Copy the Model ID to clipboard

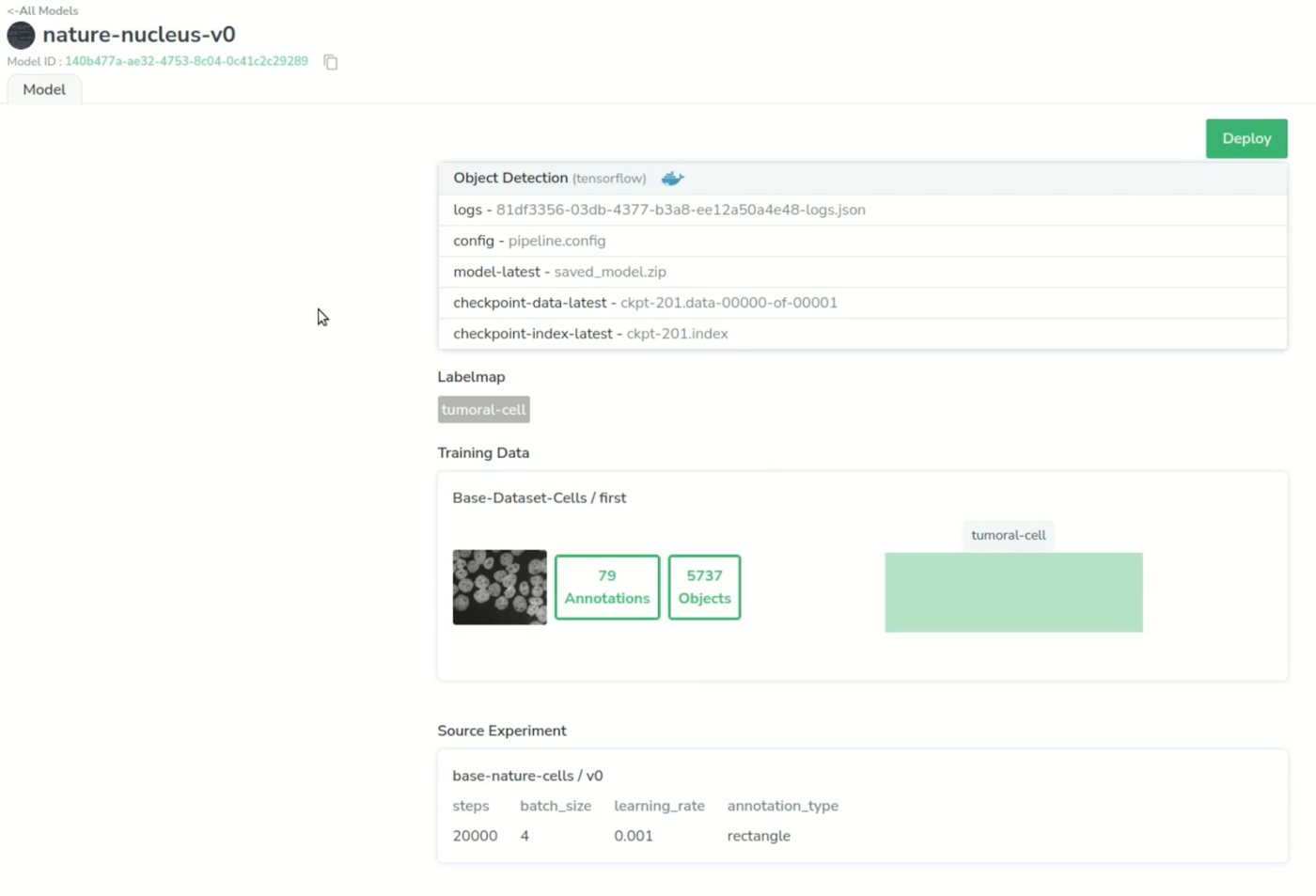pos(331,62)
